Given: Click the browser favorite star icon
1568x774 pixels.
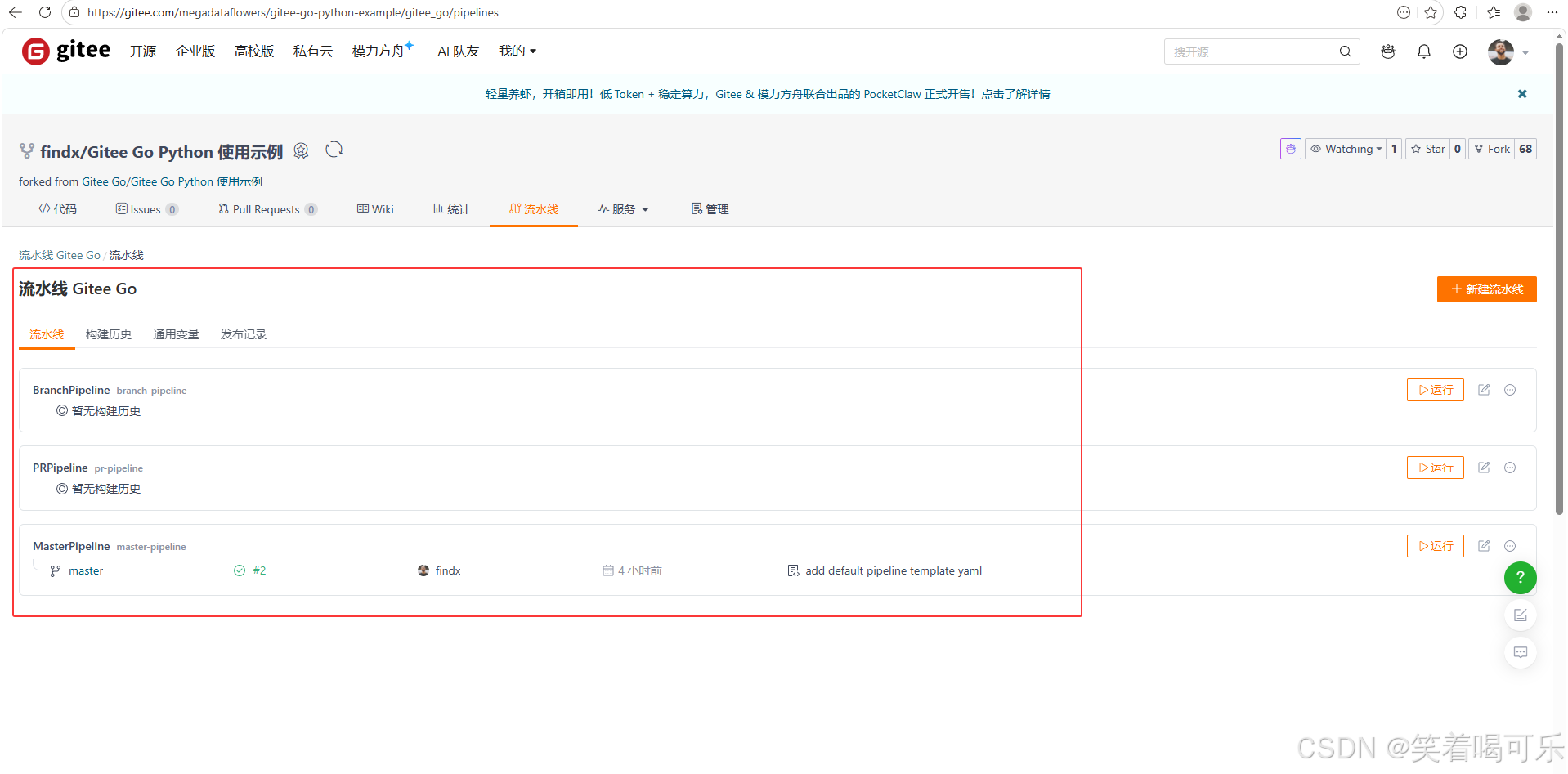Looking at the screenshot, I should coord(1431,12).
